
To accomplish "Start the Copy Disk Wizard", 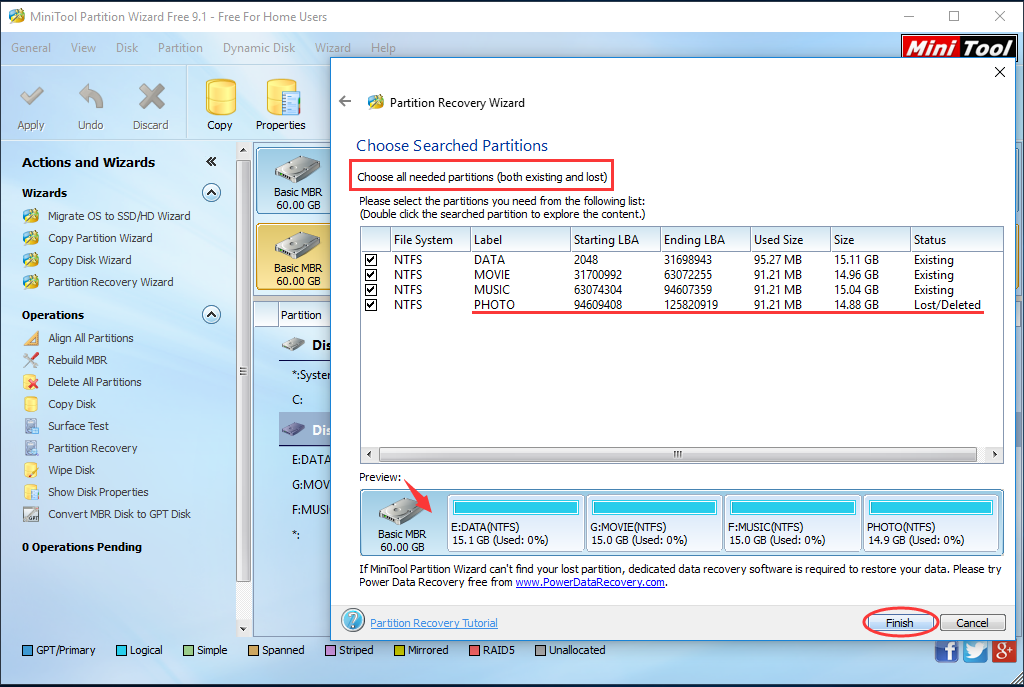I will (89, 260).
